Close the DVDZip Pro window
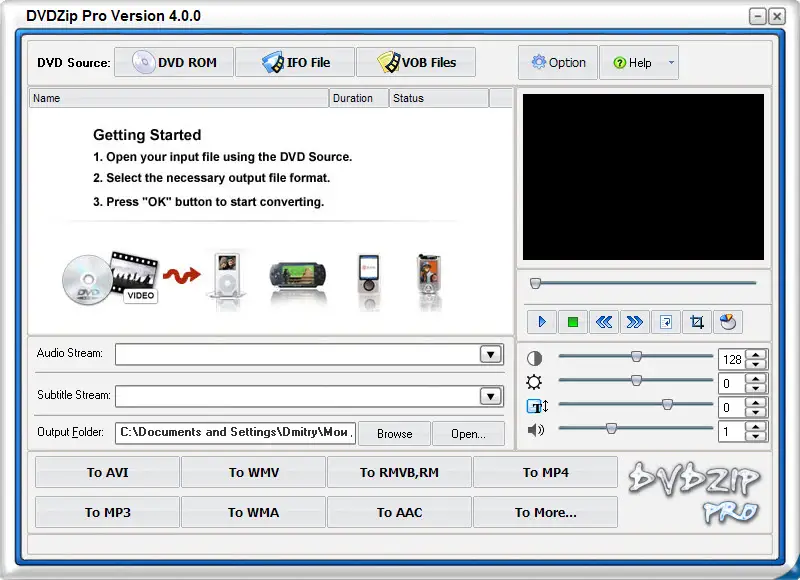The image size is (800, 580). 777,16
